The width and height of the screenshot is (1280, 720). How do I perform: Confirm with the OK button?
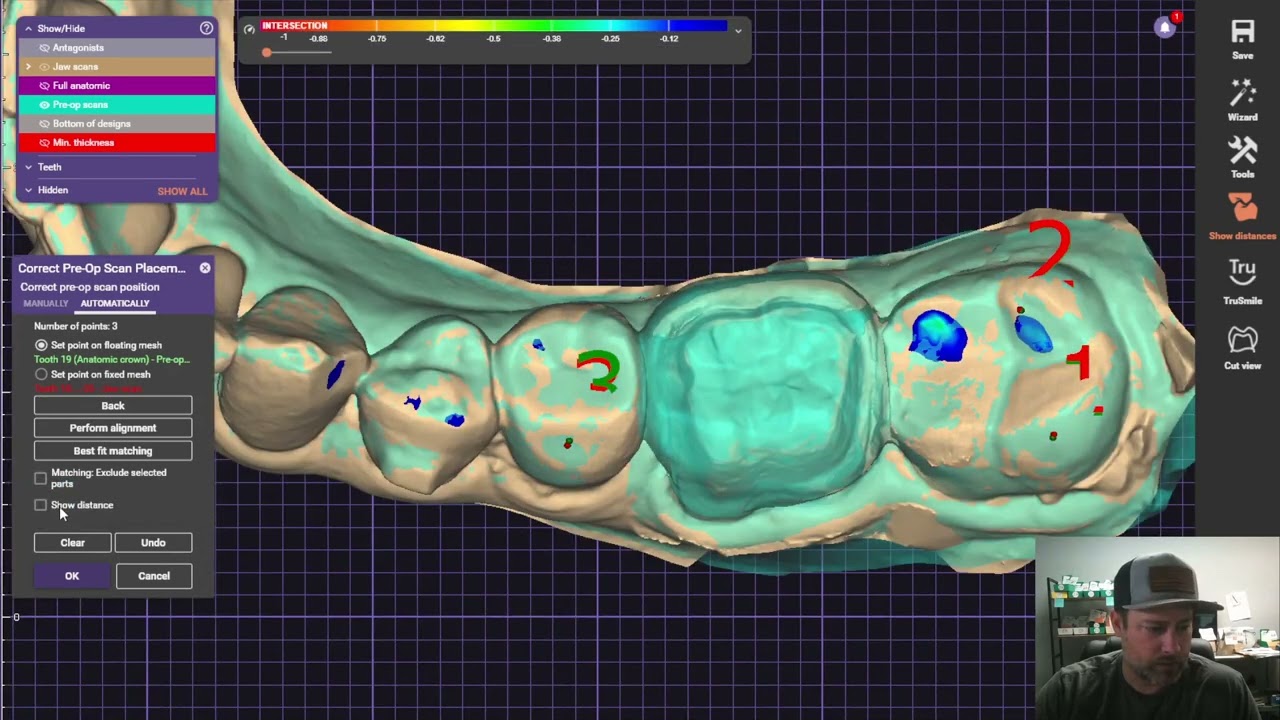[72, 576]
